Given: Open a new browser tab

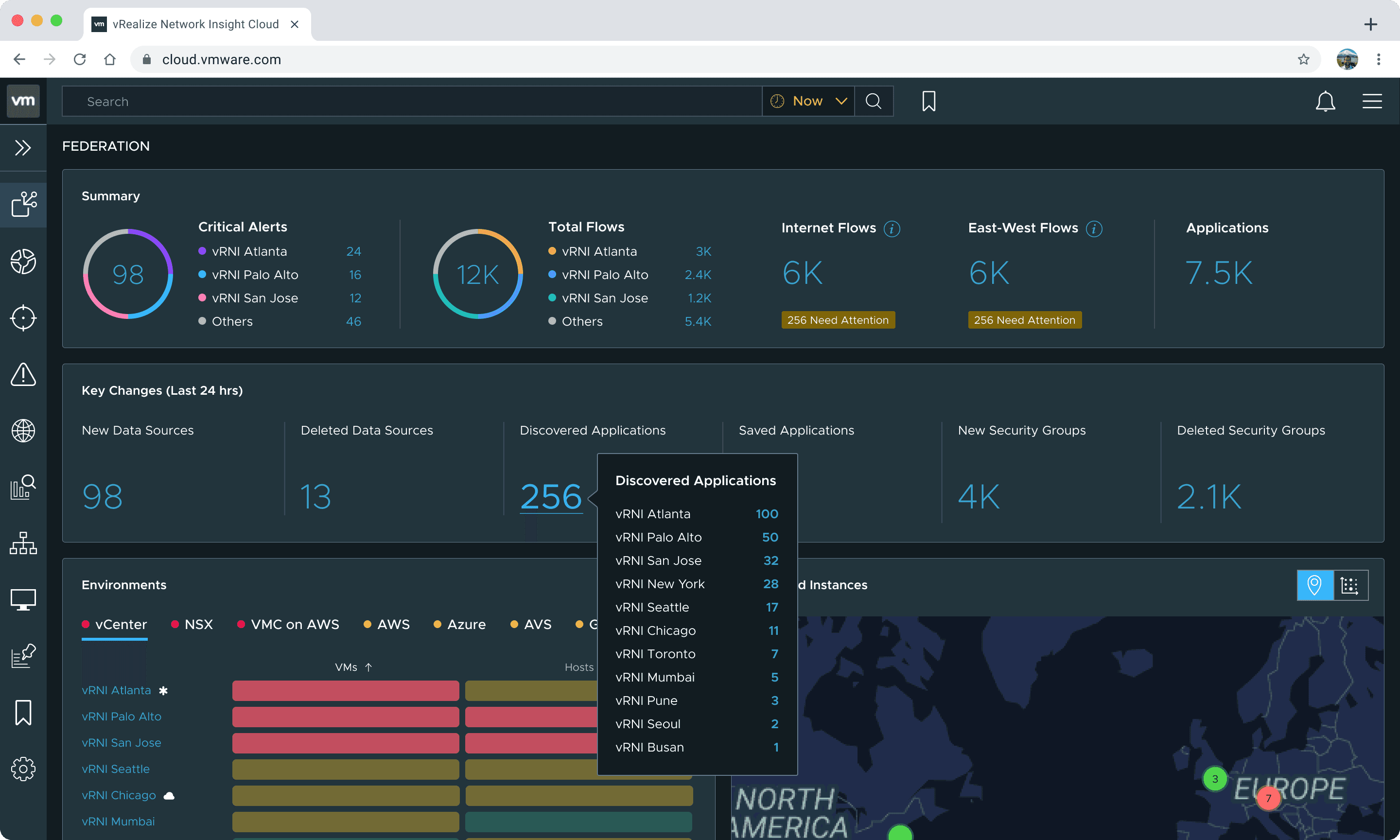Looking at the screenshot, I should [1370, 24].
